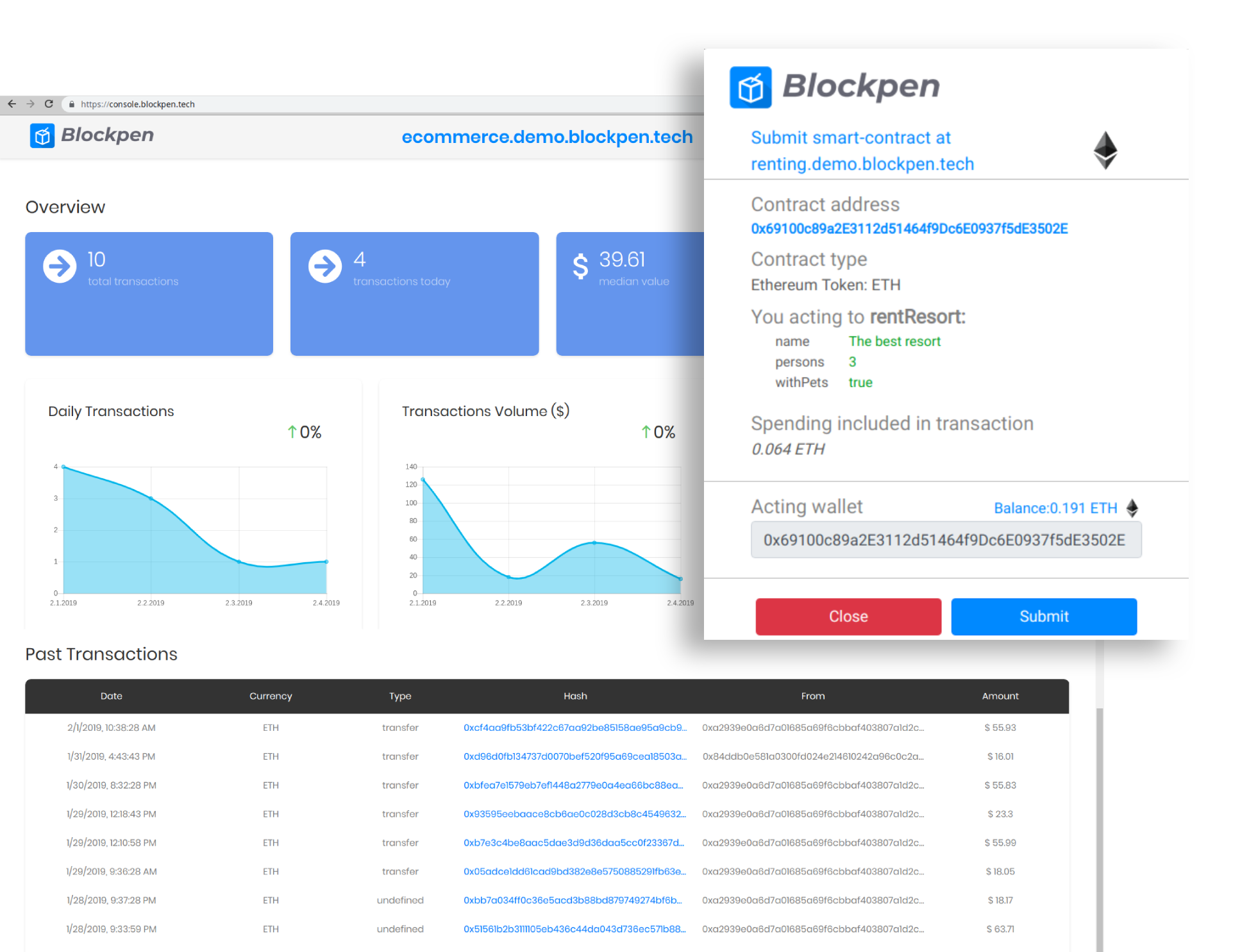
Task: Reload the page with refresh icon
Action: point(49,104)
